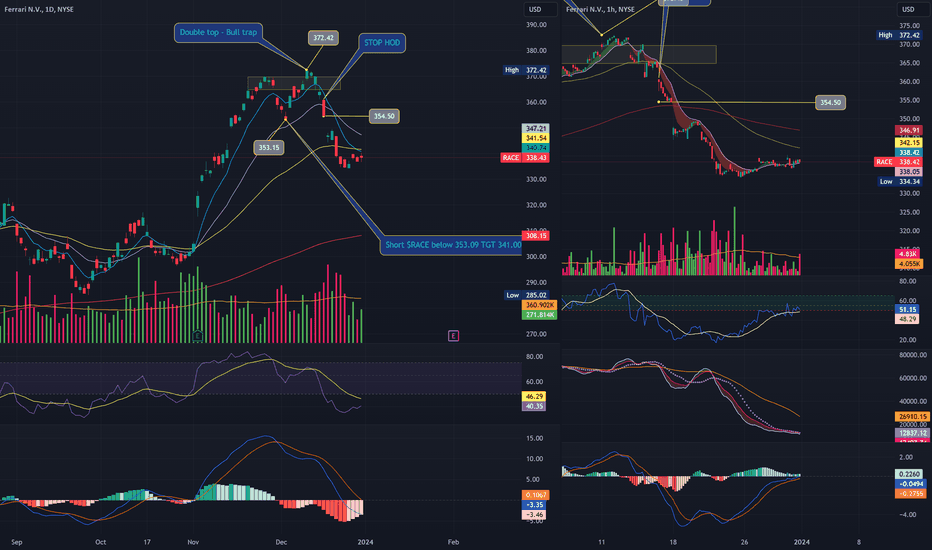This screenshot has height=550, width=932.
Task: Open the USD currency selector on daily chart
Action: (x=540, y=10)
